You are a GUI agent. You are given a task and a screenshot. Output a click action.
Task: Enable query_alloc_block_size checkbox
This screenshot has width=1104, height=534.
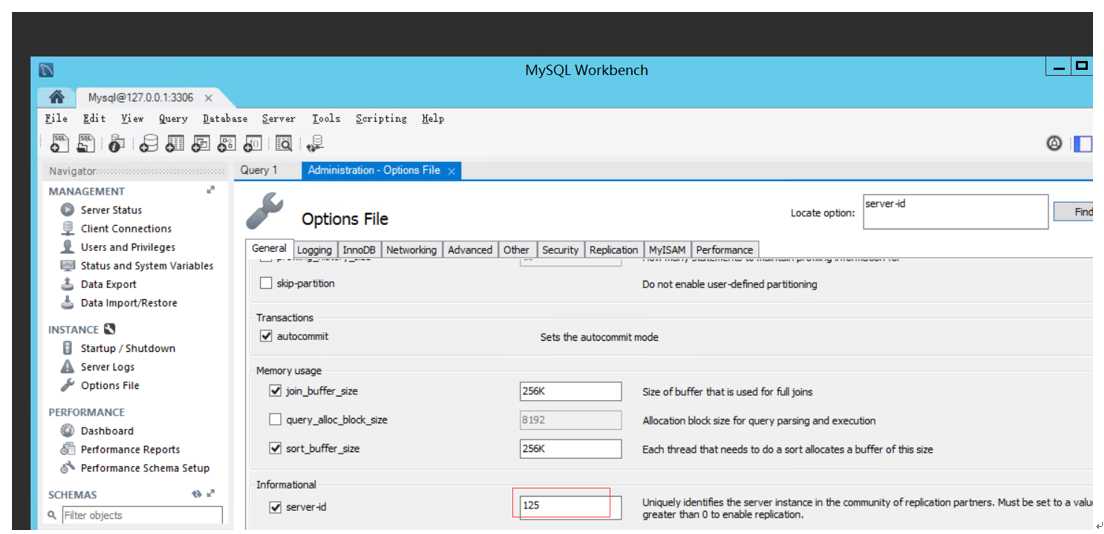[x=275, y=420]
